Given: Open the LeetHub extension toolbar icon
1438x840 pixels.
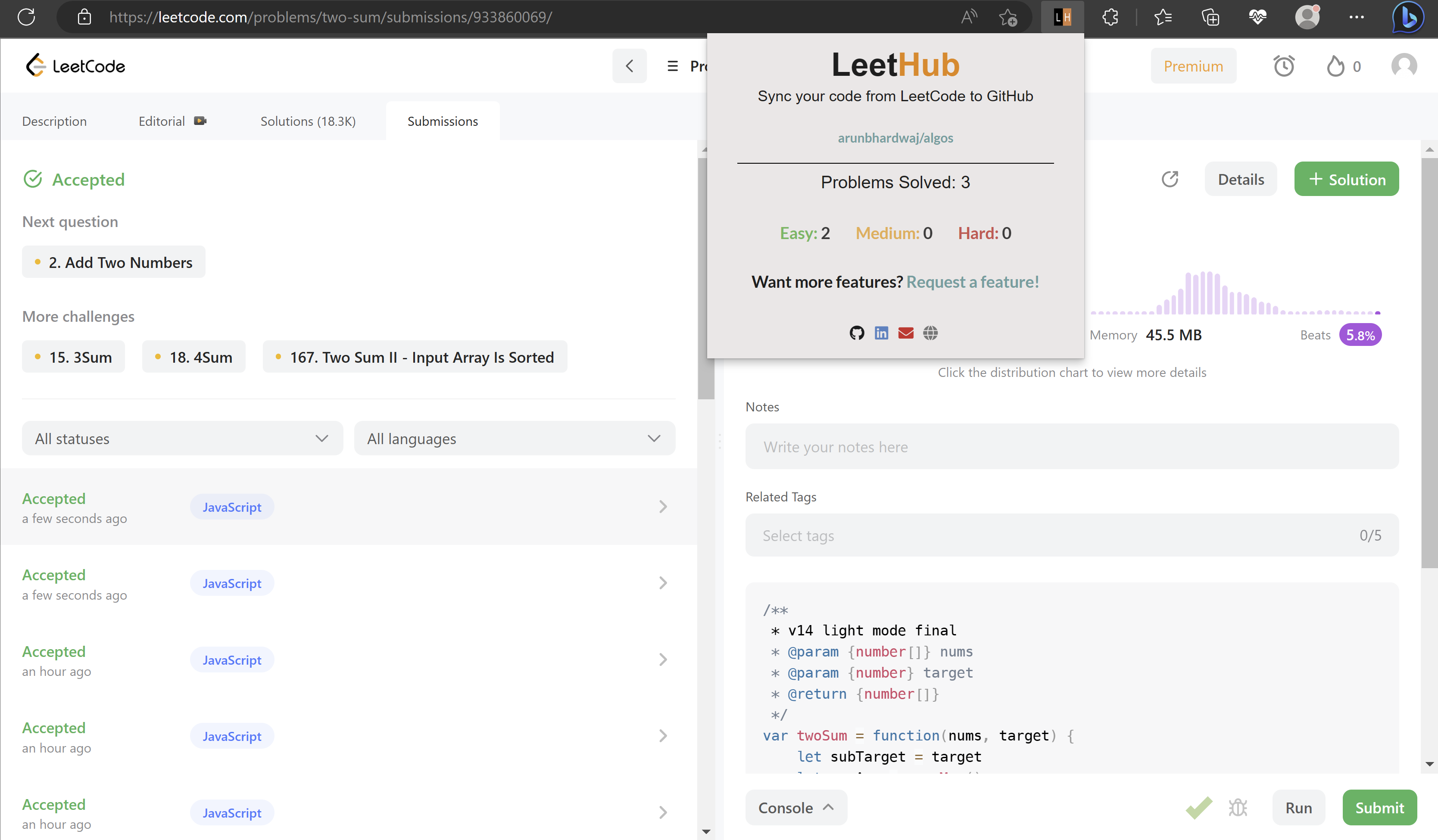Looking at the screenshot, I should [x=1062, y=17].
